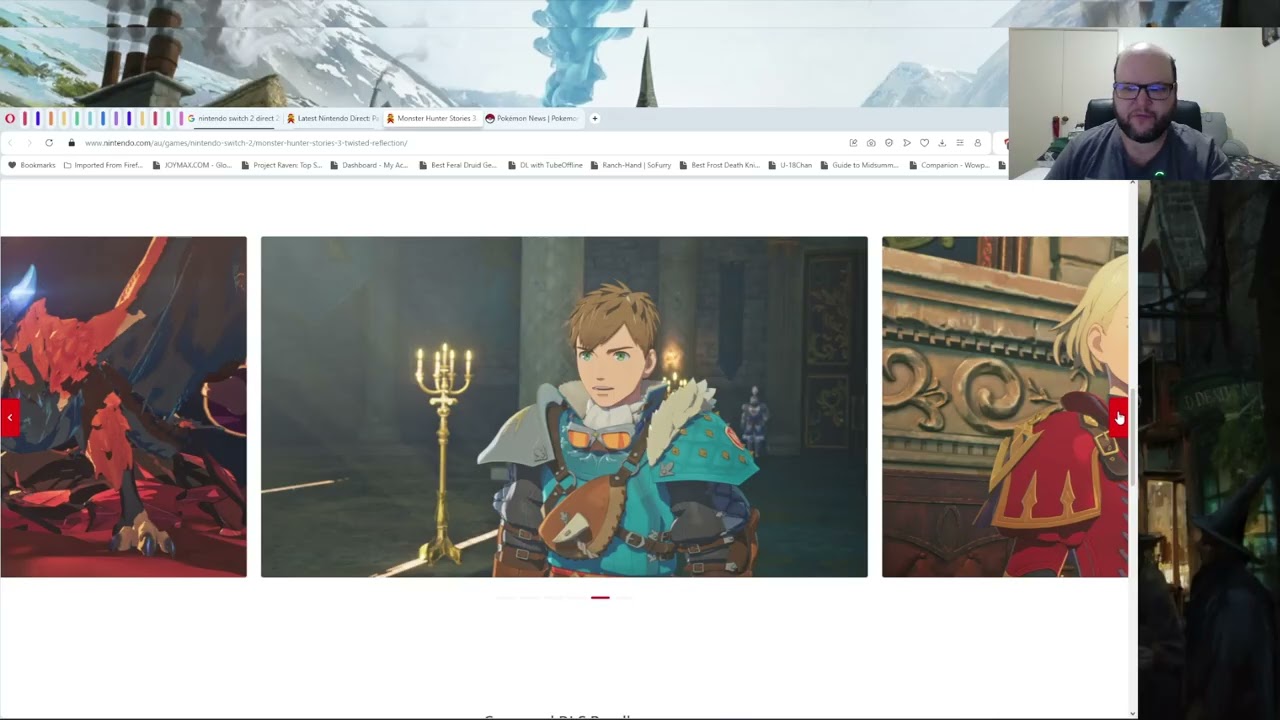Click the play/send flow icon in toolbar
The width and height of the screenshot is (1280, 720).
tap(907, 143)
